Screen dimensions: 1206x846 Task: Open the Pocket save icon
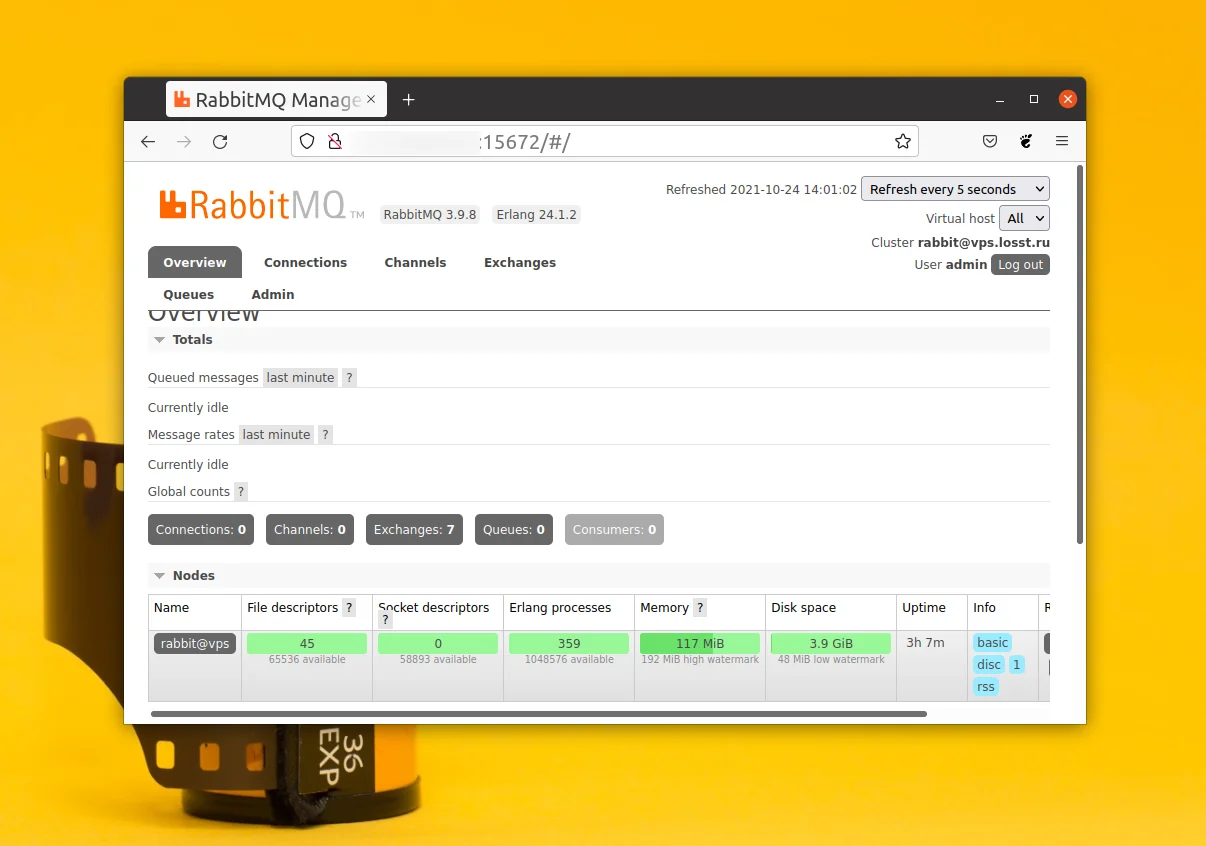point(990,142)
